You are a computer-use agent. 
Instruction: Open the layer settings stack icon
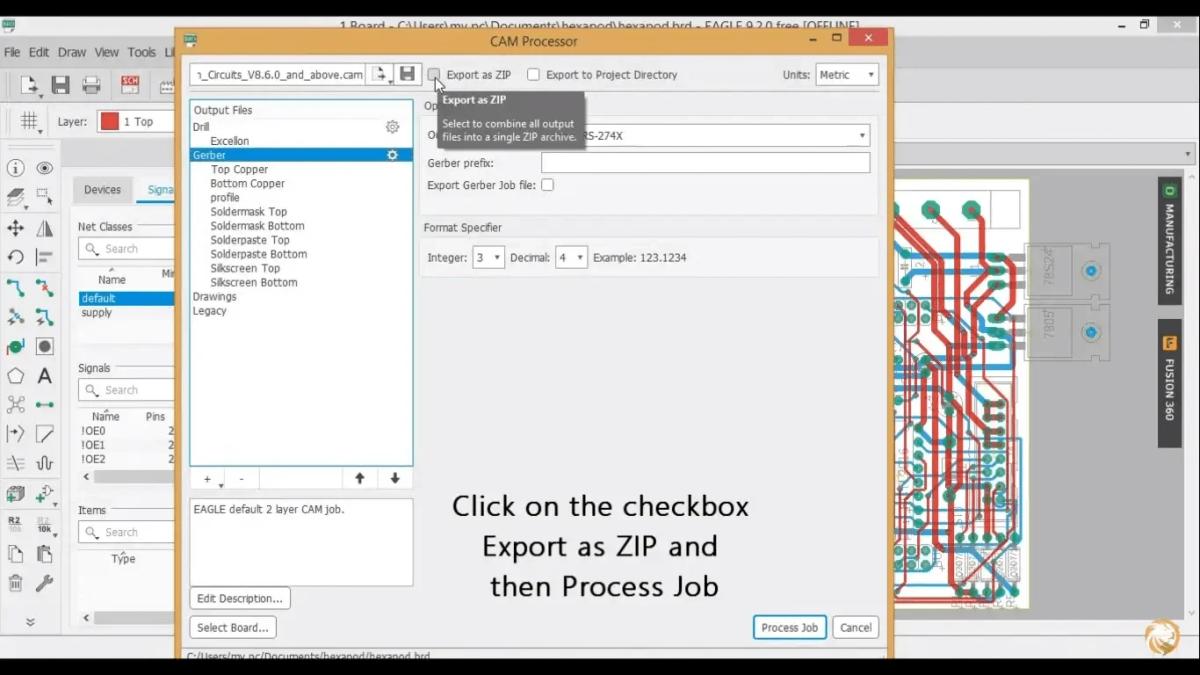(x=15, y=197)
